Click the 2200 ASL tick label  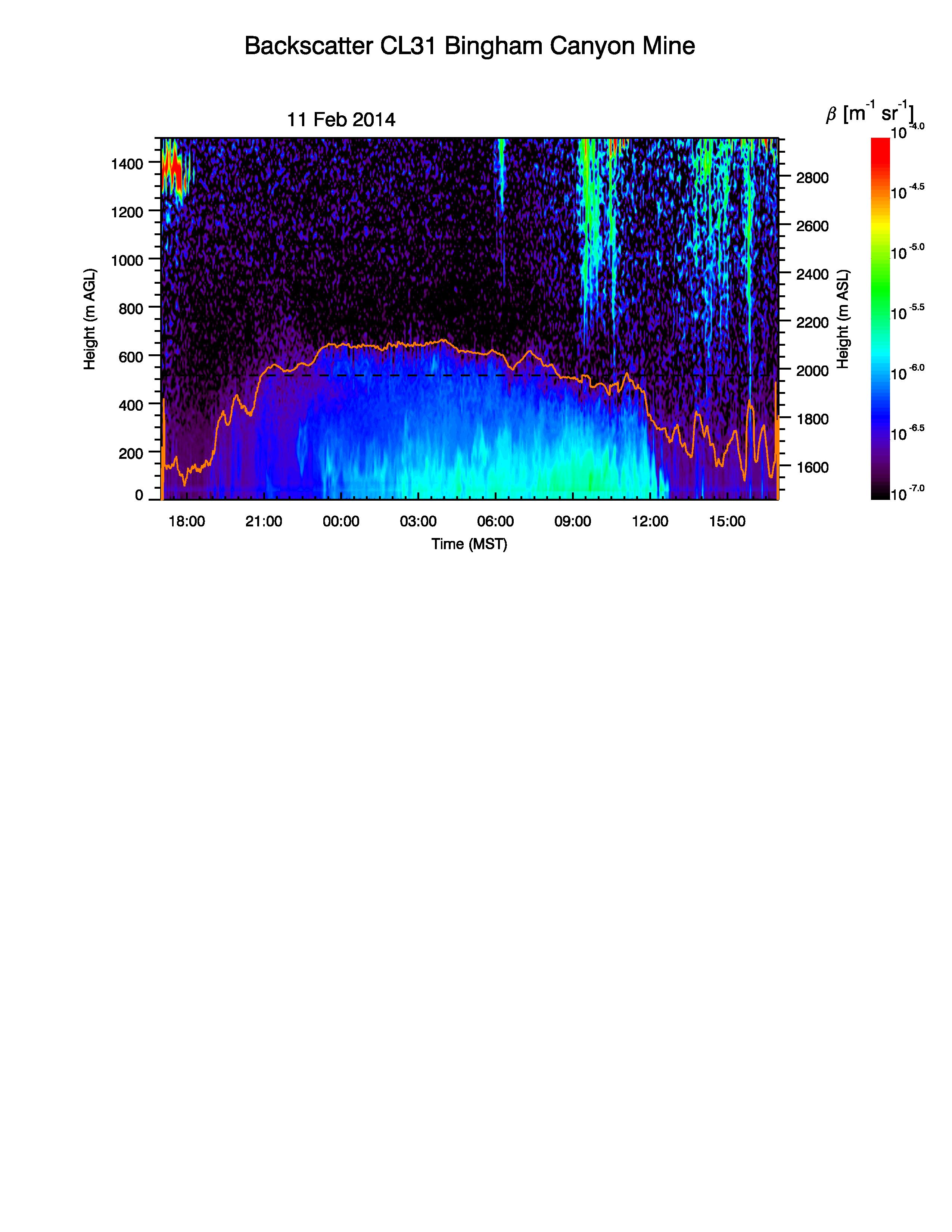click(x=812, y=323)
